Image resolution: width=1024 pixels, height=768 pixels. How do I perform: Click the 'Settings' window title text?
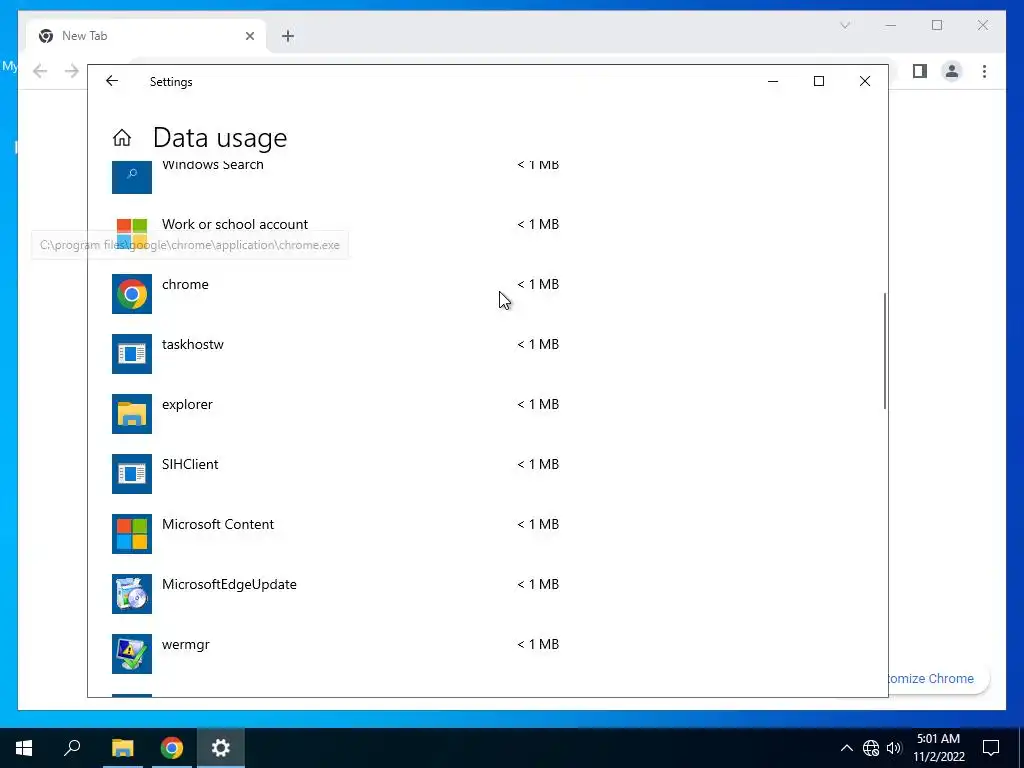click(x=171, y=82)
